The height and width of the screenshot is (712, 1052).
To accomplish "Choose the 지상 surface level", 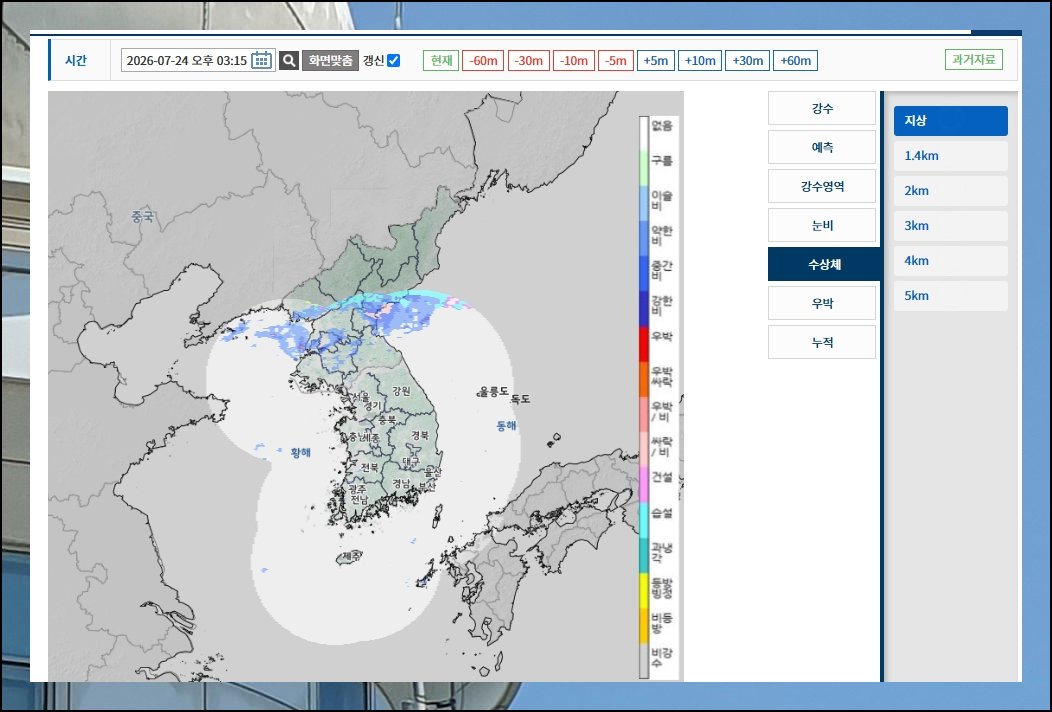I will click(951, 121).
